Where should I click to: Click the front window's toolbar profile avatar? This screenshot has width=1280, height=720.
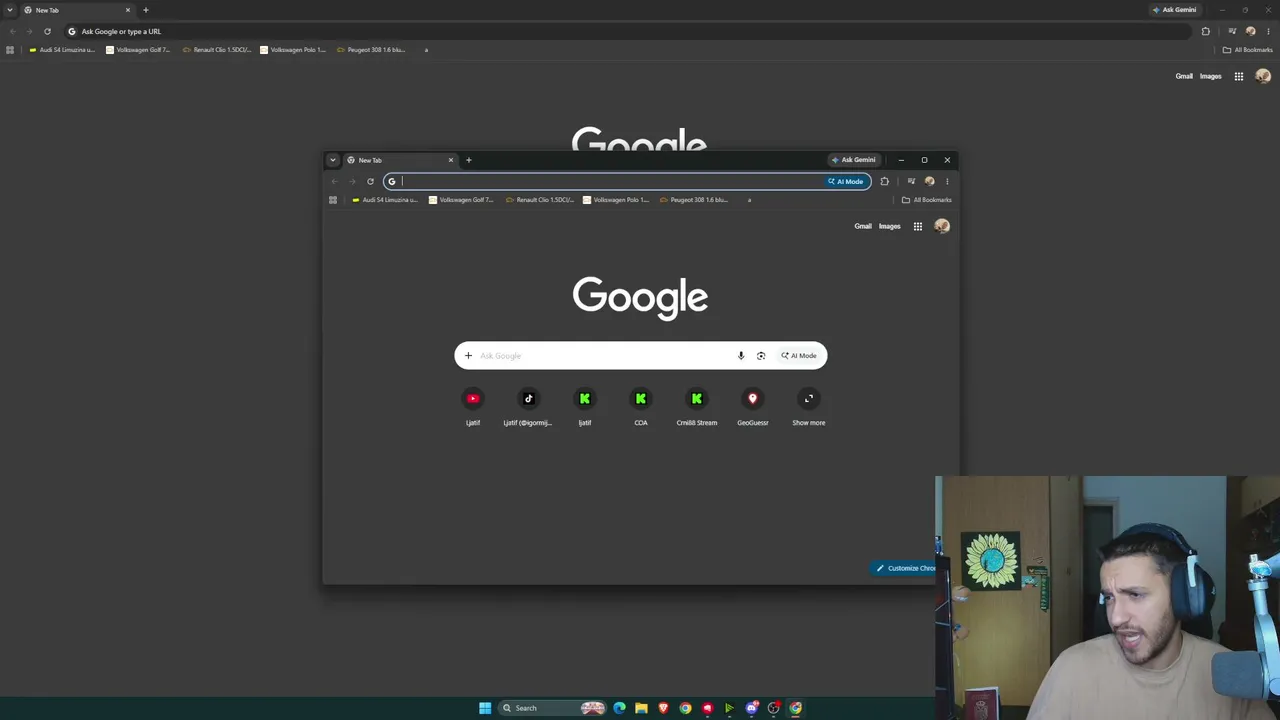(x=929, y=181)
